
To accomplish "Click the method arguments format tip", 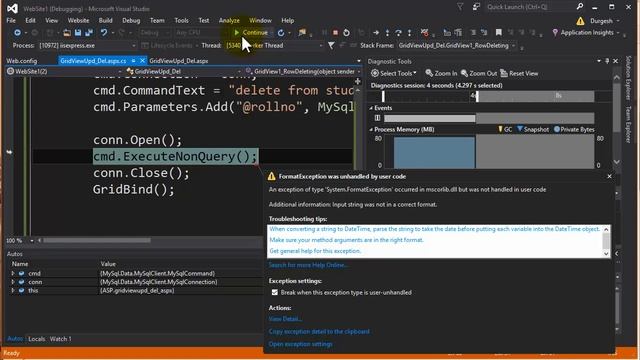I will 347,240.
